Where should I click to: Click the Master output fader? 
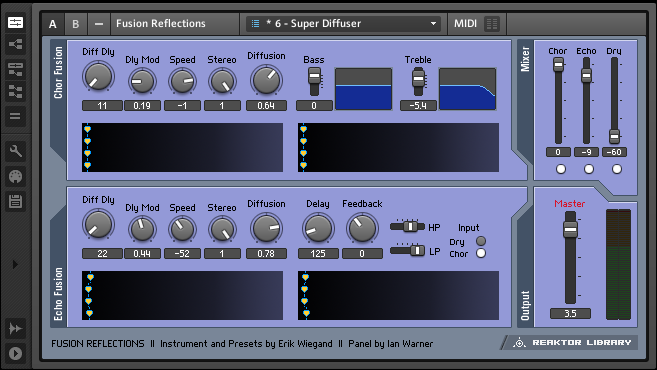[x=570, y=229]
